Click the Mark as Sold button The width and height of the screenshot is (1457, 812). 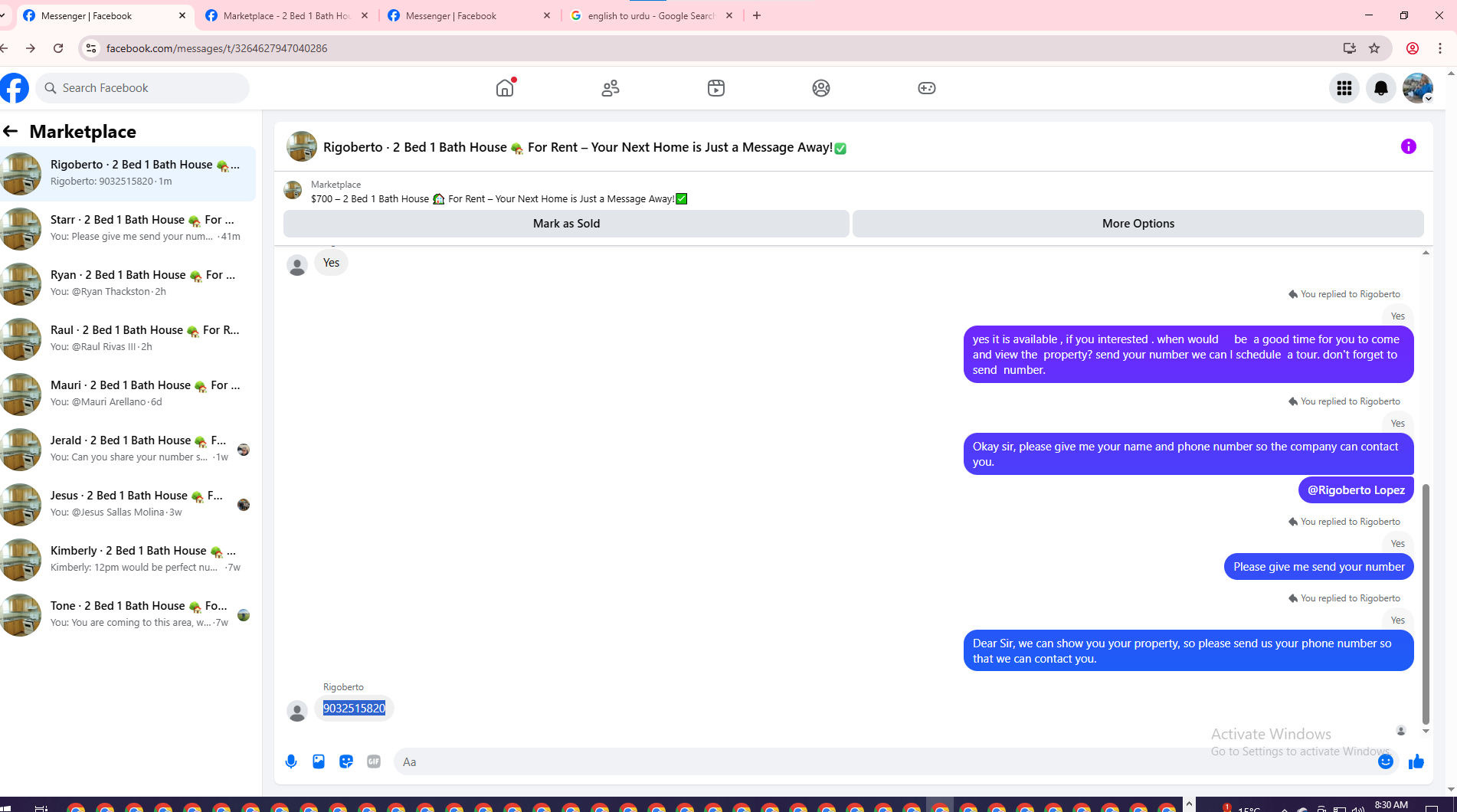[x=566, y=224]
